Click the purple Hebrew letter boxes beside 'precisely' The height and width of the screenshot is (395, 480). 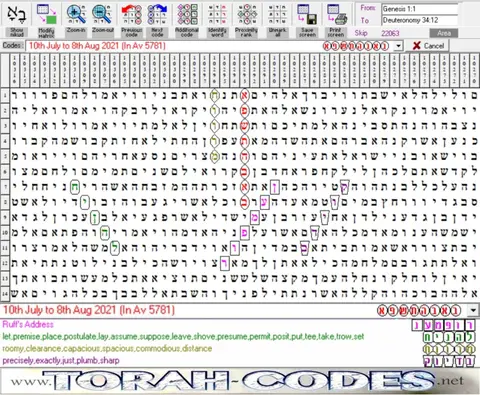pyautogui.click(x=449, y=361)
